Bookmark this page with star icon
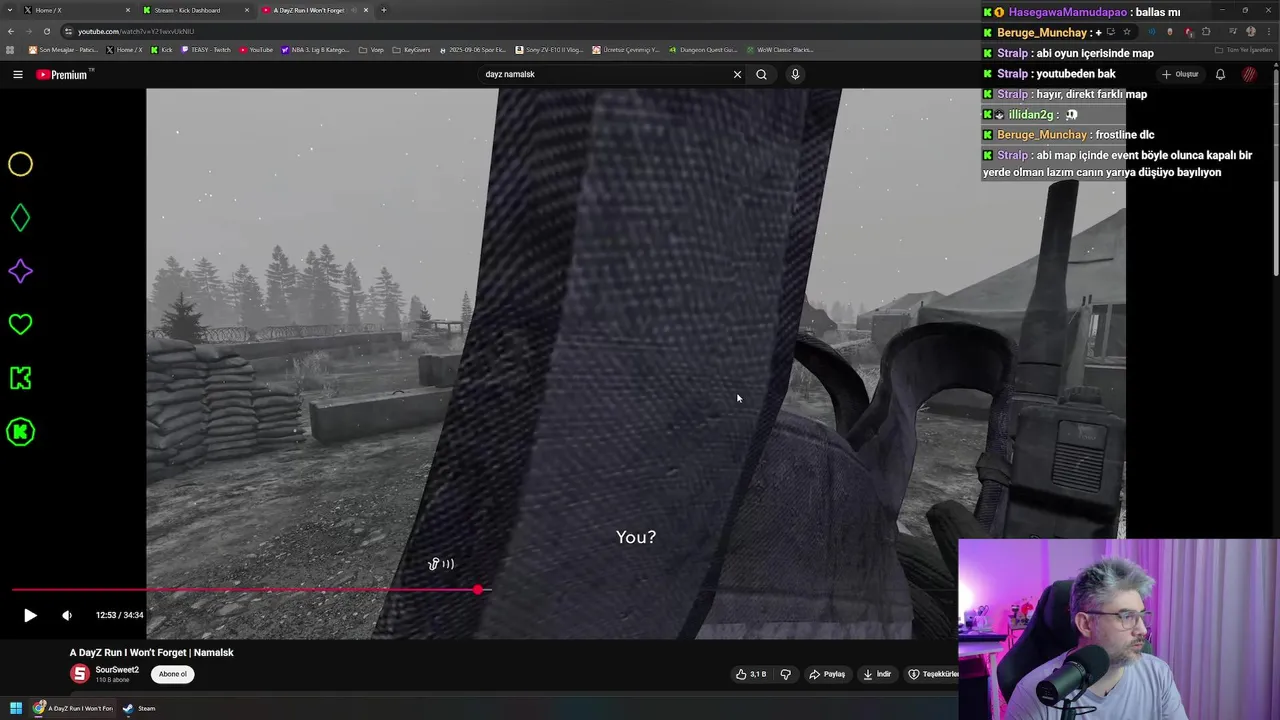The height and width of the screenshot is (720, 1280). tap(1126, 31)
